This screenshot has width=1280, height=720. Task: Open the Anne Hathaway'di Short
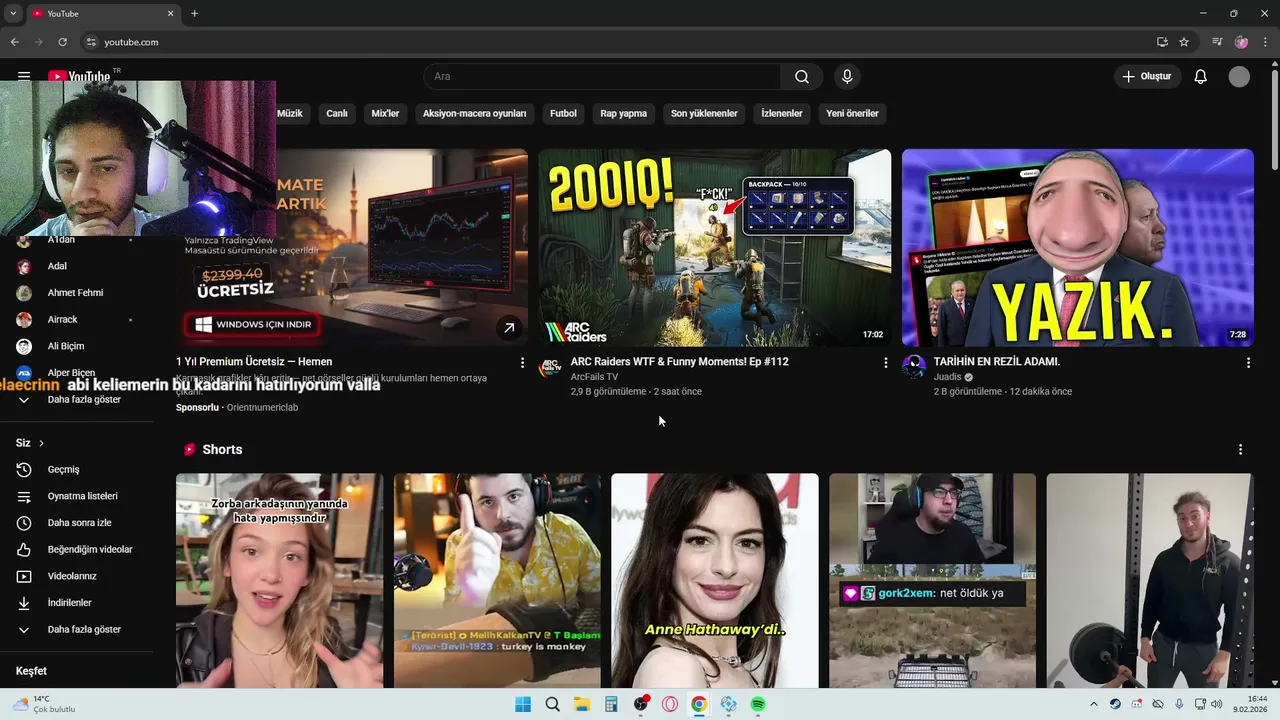point(715,581)
